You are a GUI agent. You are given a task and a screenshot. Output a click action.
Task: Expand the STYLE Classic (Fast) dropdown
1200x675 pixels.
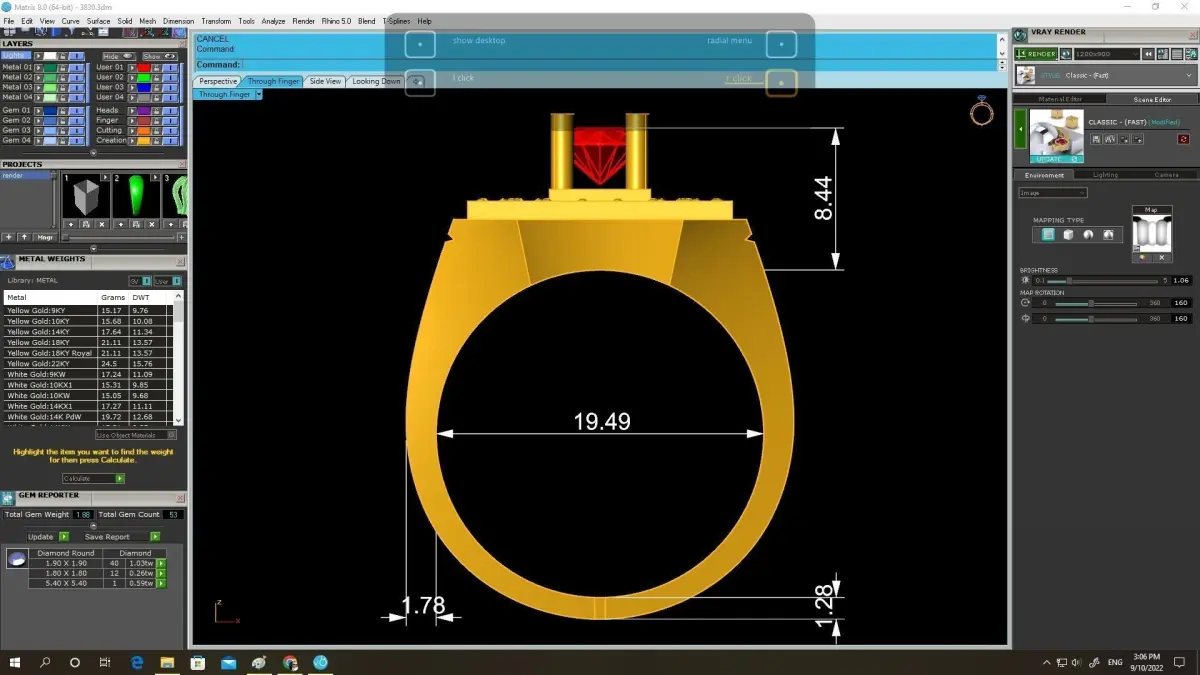pyautogui.click(x=1105, y=75)
